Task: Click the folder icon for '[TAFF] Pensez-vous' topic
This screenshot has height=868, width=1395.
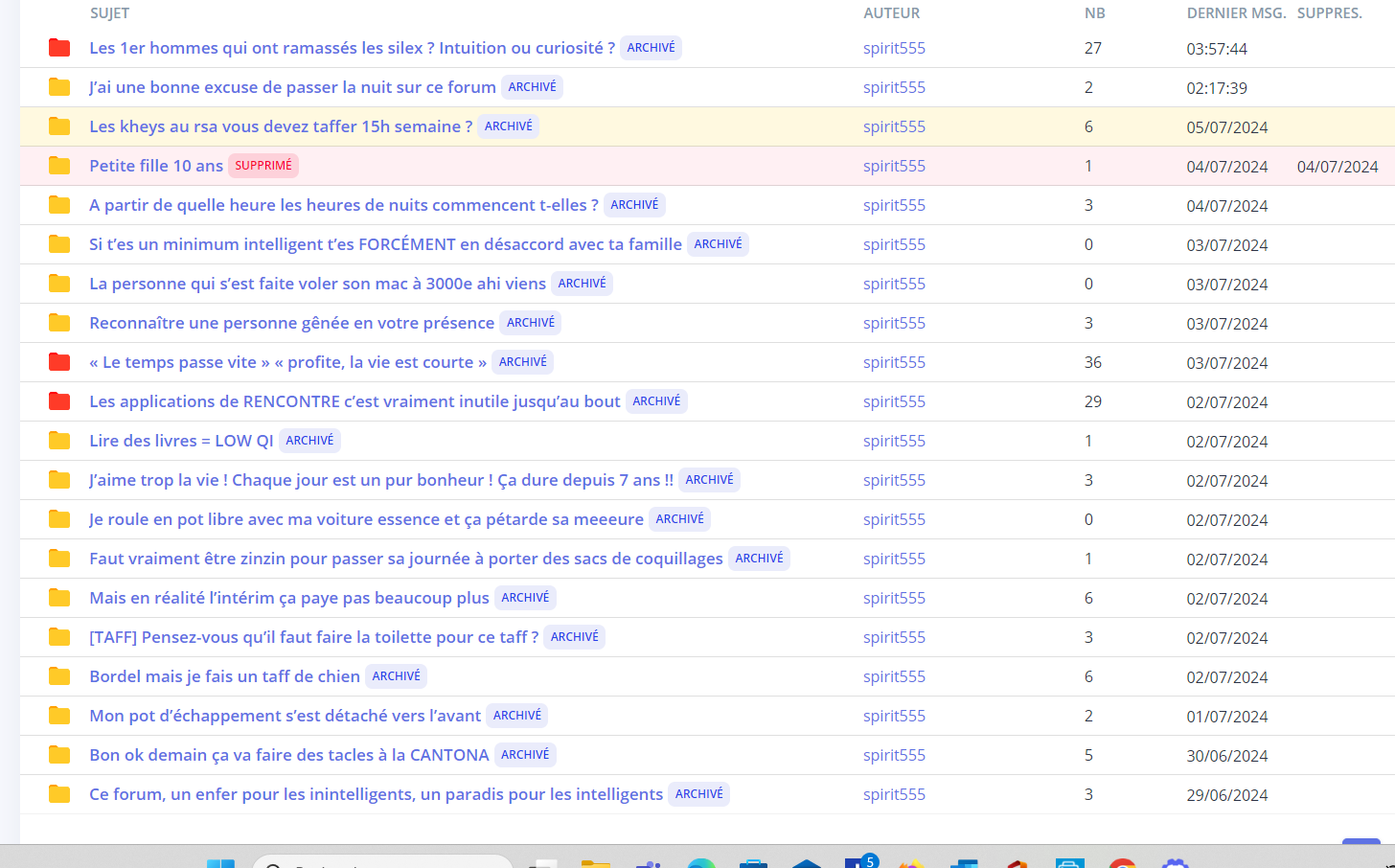Action: point(59,637)
